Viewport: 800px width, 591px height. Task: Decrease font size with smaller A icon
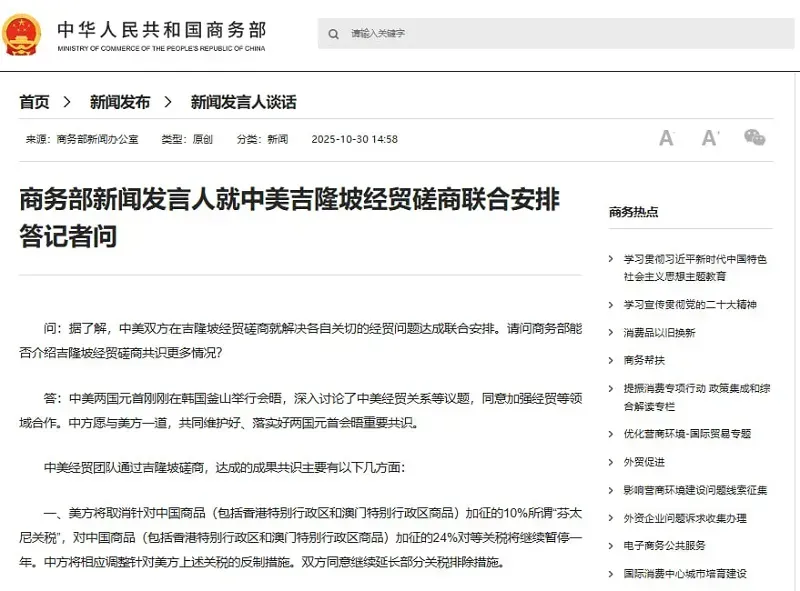click(x=666, y=138)
